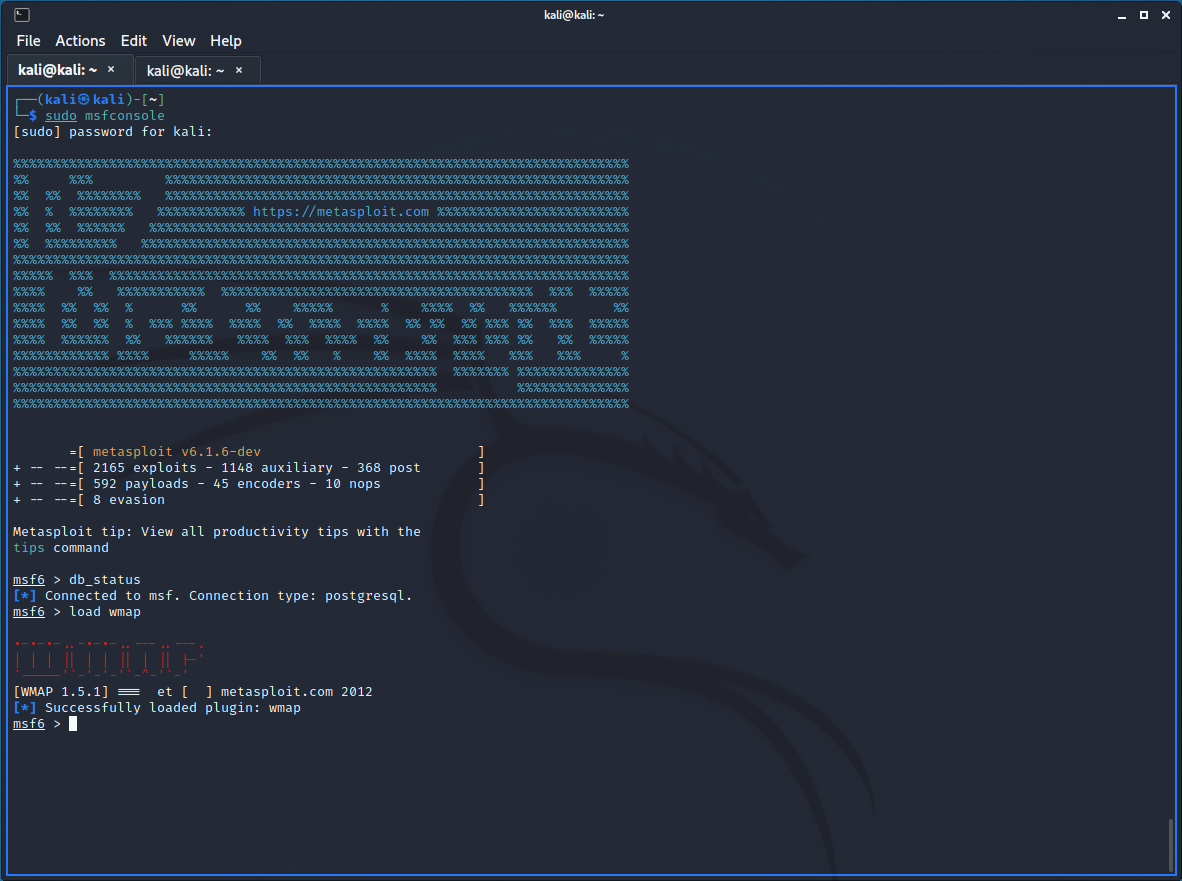This screenshot has width=1182, height=881.
Task: Close the second kali@kali tab
Action: [239, 70]
